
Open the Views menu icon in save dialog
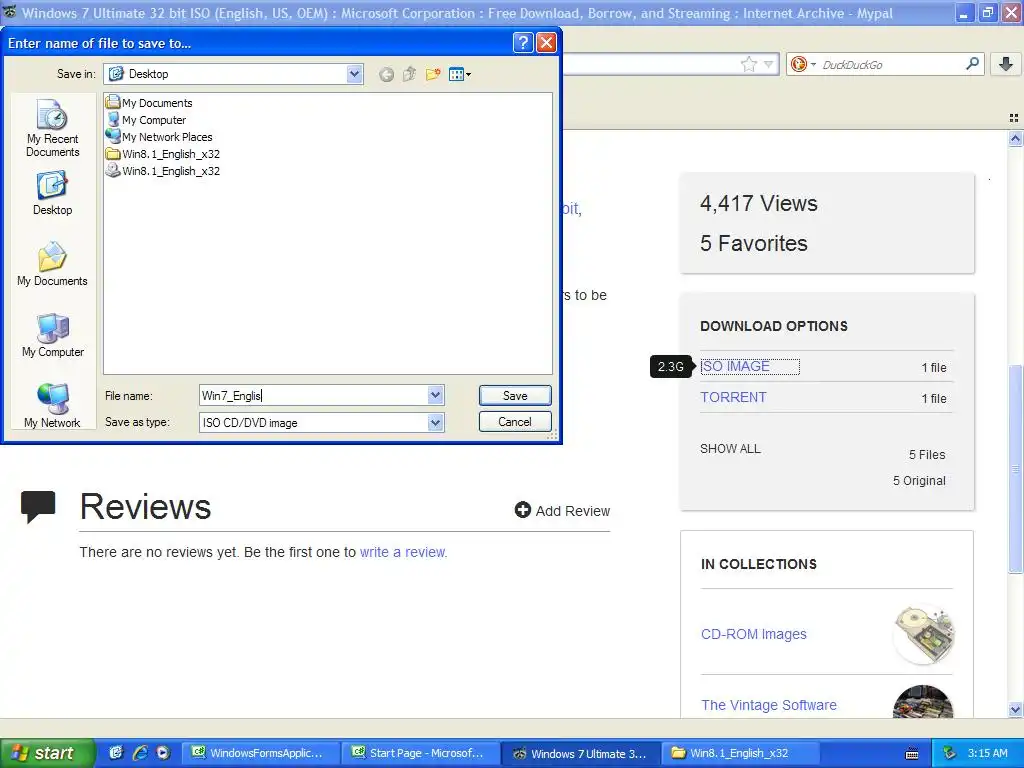460,74
